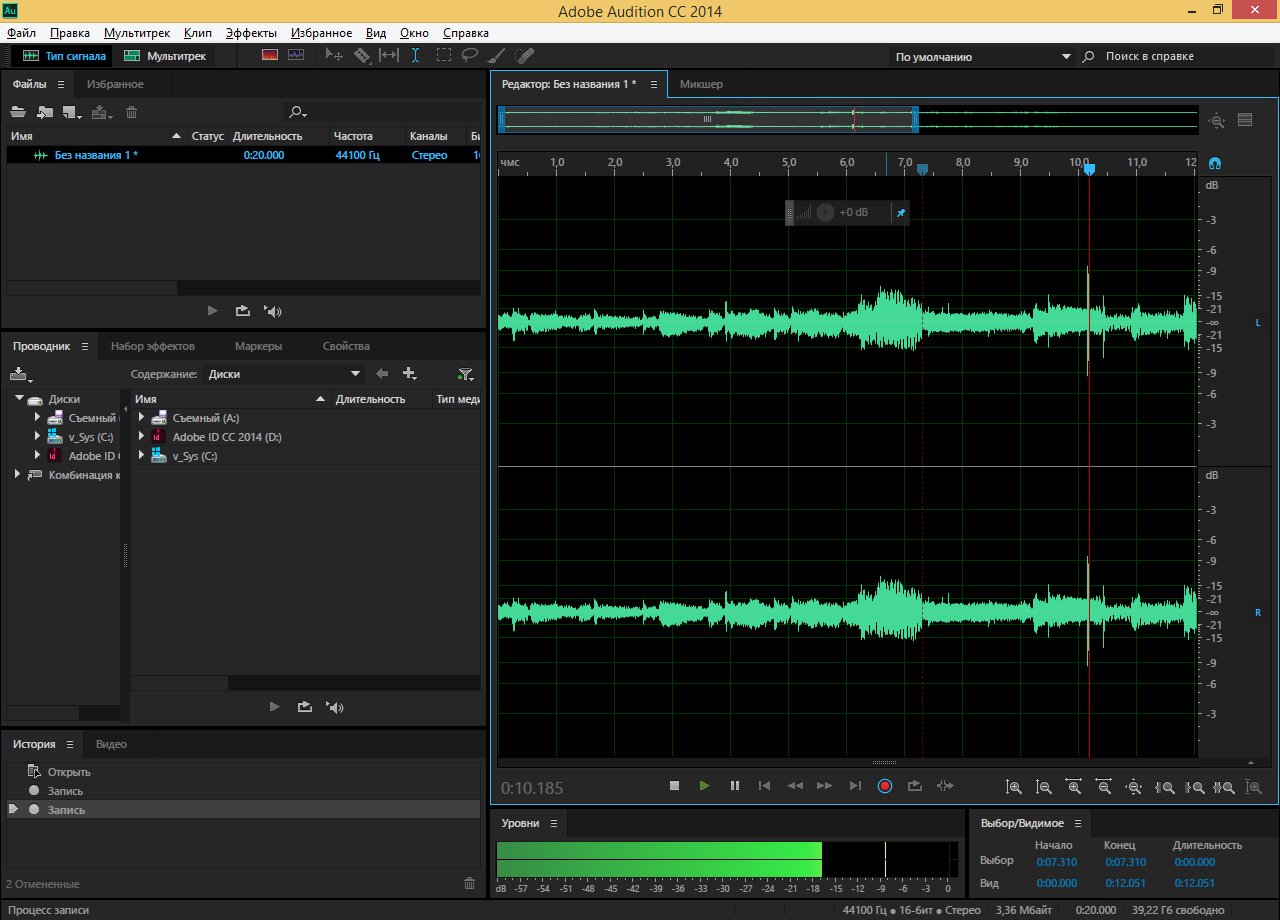Open the Файл menu
This screenshot has height=920, width=1280.
[21, 33]
